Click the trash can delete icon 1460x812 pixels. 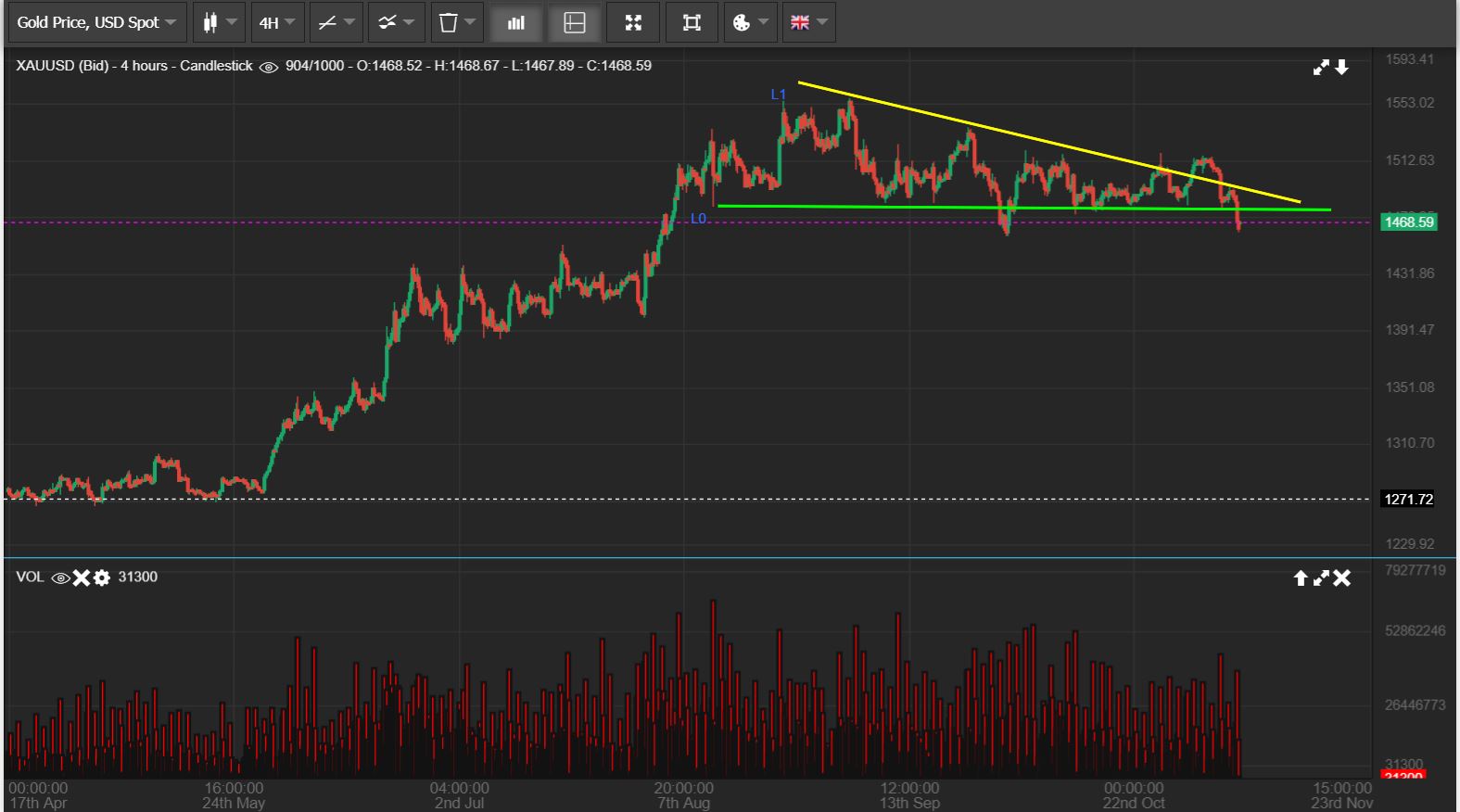coord(456,22)
